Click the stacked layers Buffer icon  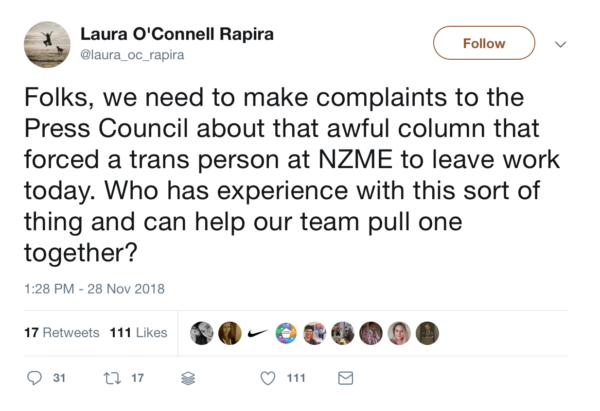[x=188, y=379]
